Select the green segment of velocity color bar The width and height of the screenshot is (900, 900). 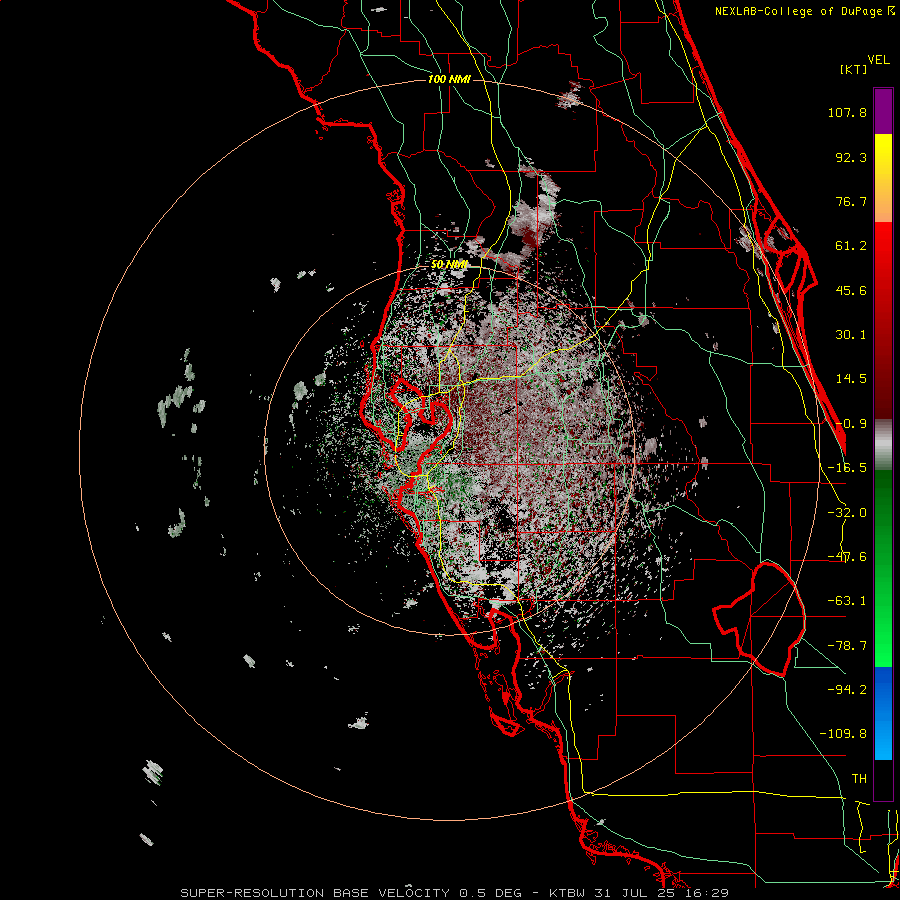(883, 568)
